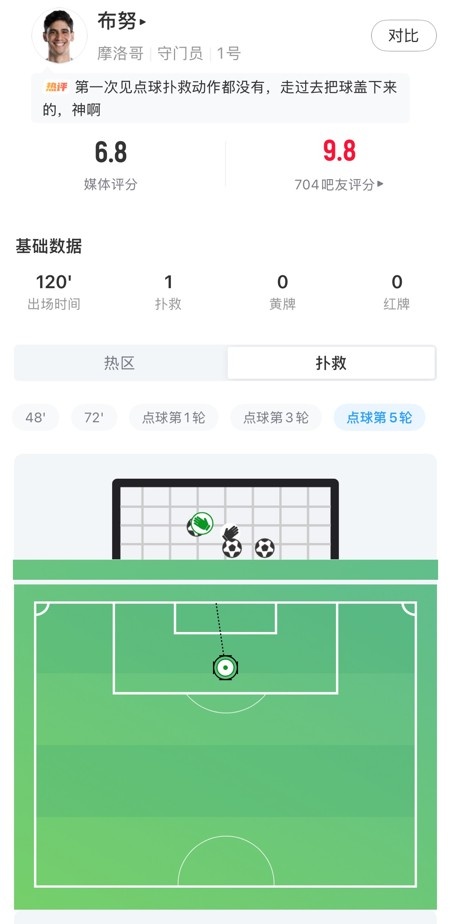
Task: Switch to the 扑救 saves tab
Action: (x=331, y=363)
